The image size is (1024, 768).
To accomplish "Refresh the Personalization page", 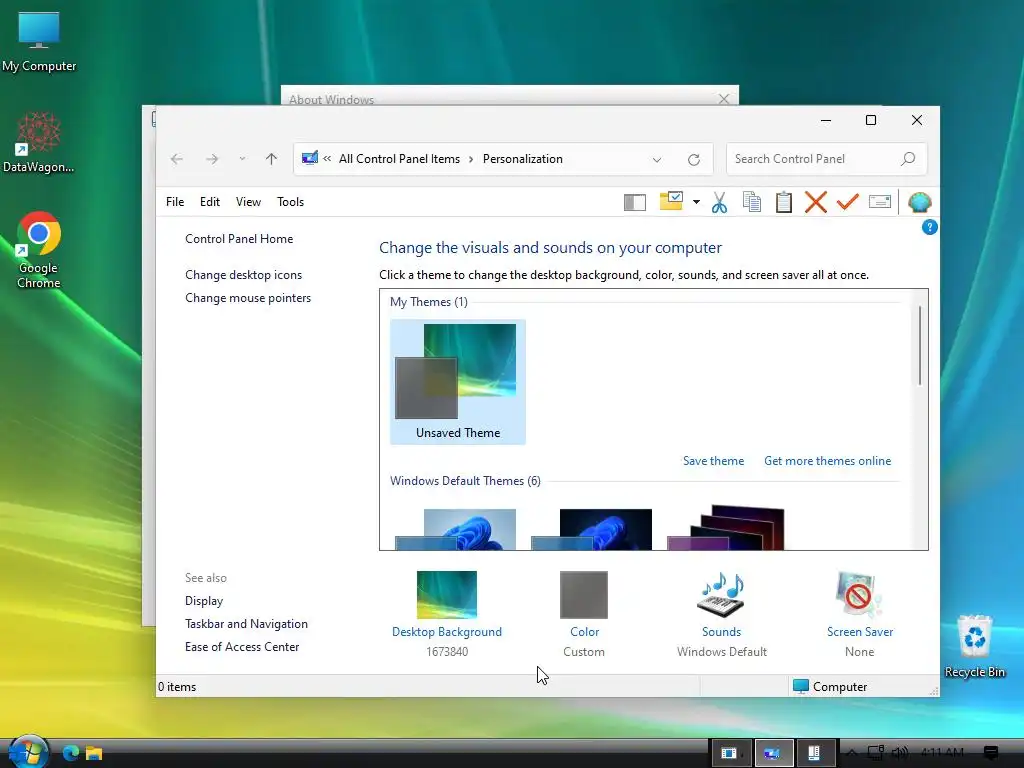I will click(x=694, y=159).
